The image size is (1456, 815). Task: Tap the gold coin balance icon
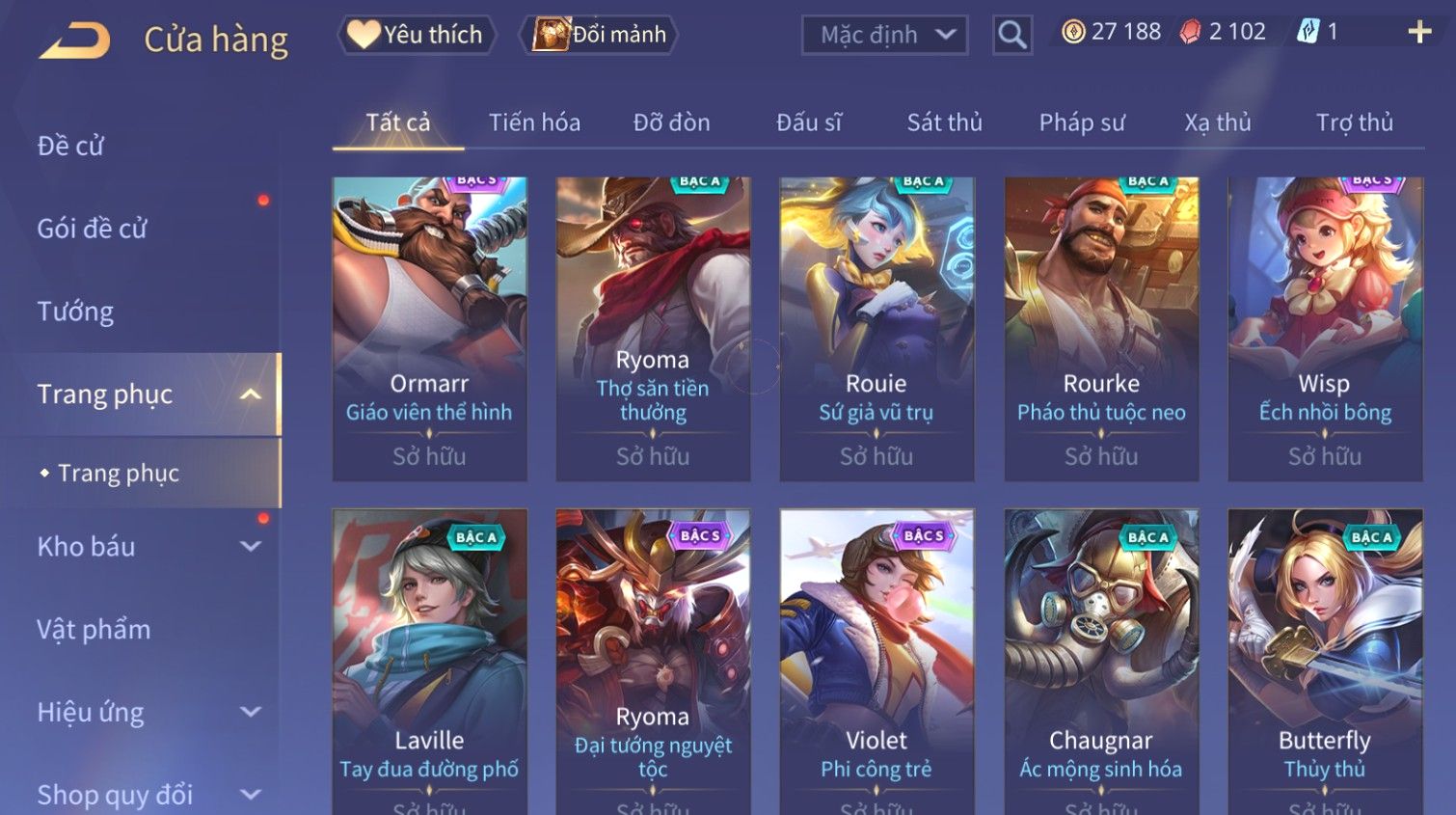tap(1073, 32)
